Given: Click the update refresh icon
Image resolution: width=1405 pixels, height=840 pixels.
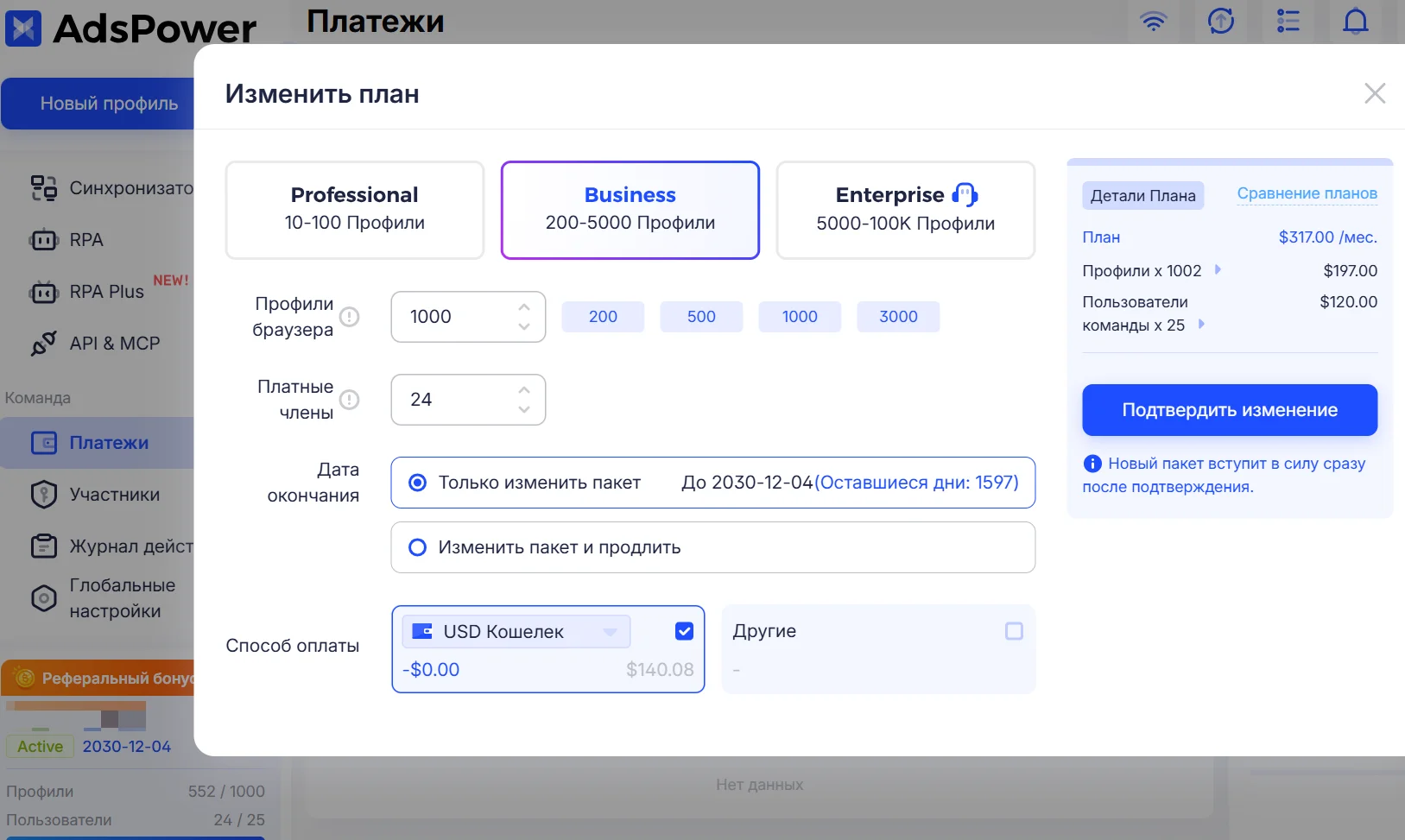Looking at the screenshot, I should 1220,21.
